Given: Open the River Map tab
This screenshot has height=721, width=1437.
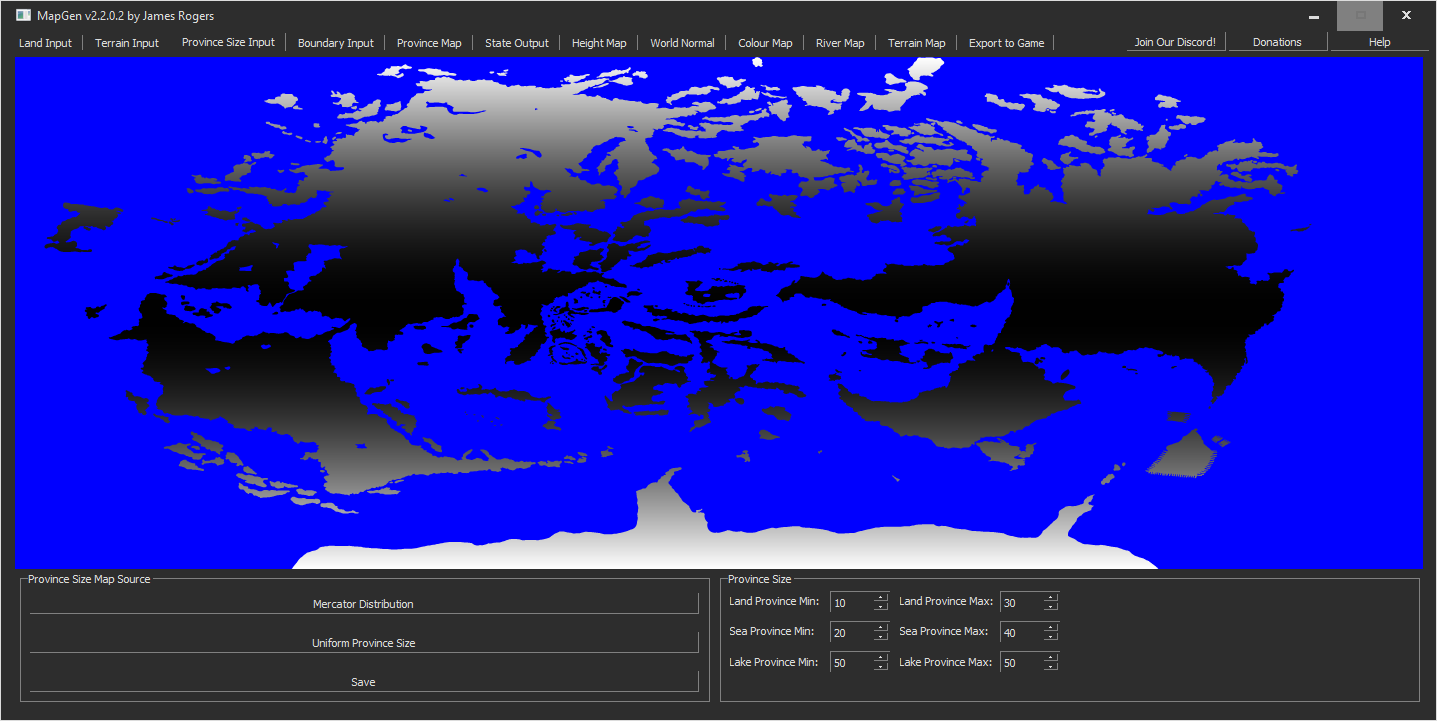Looking at the screenshot, I should (x=840, y=43).
